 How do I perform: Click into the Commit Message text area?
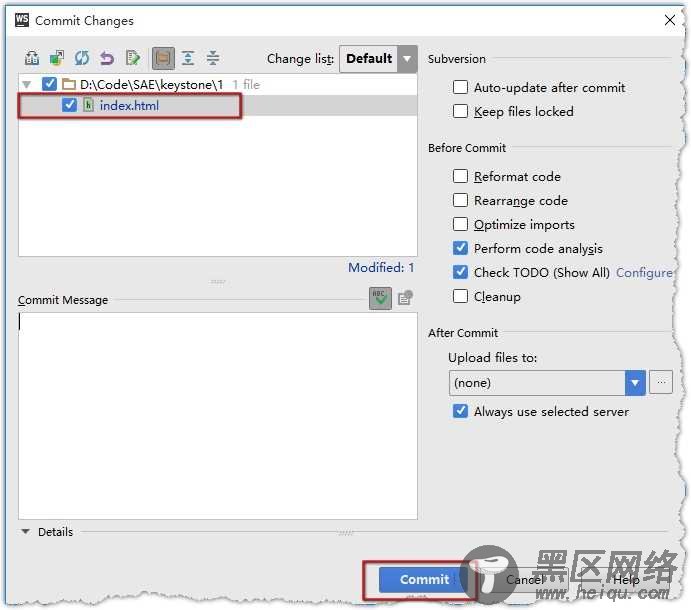218,416
